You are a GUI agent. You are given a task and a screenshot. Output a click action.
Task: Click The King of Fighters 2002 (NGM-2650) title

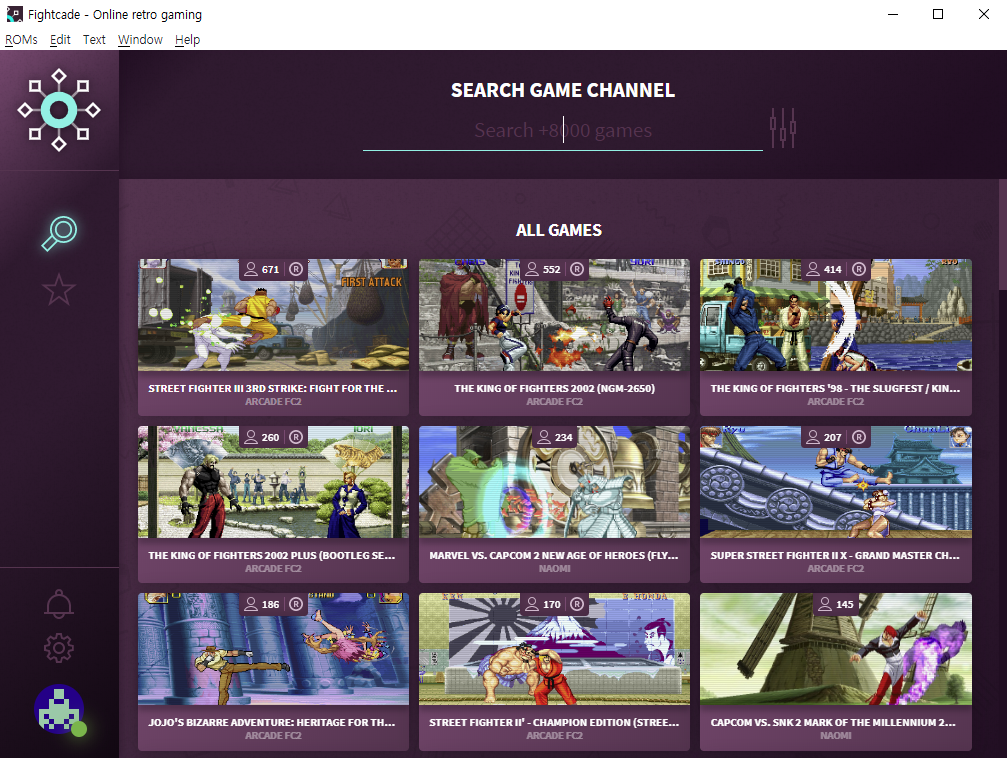554,388
